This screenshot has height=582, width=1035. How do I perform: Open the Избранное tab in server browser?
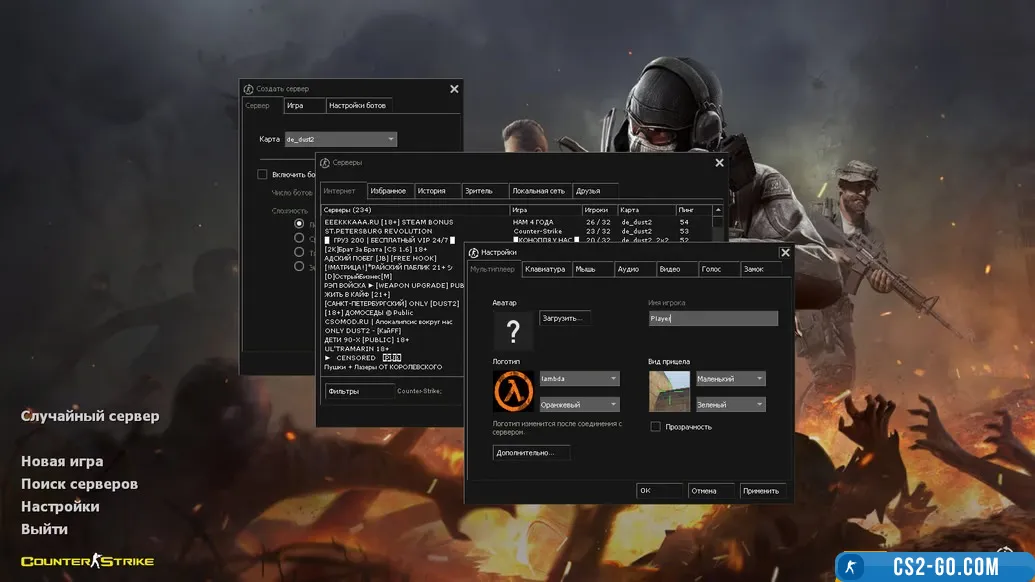pyautogui.click(x=388, y=190)
